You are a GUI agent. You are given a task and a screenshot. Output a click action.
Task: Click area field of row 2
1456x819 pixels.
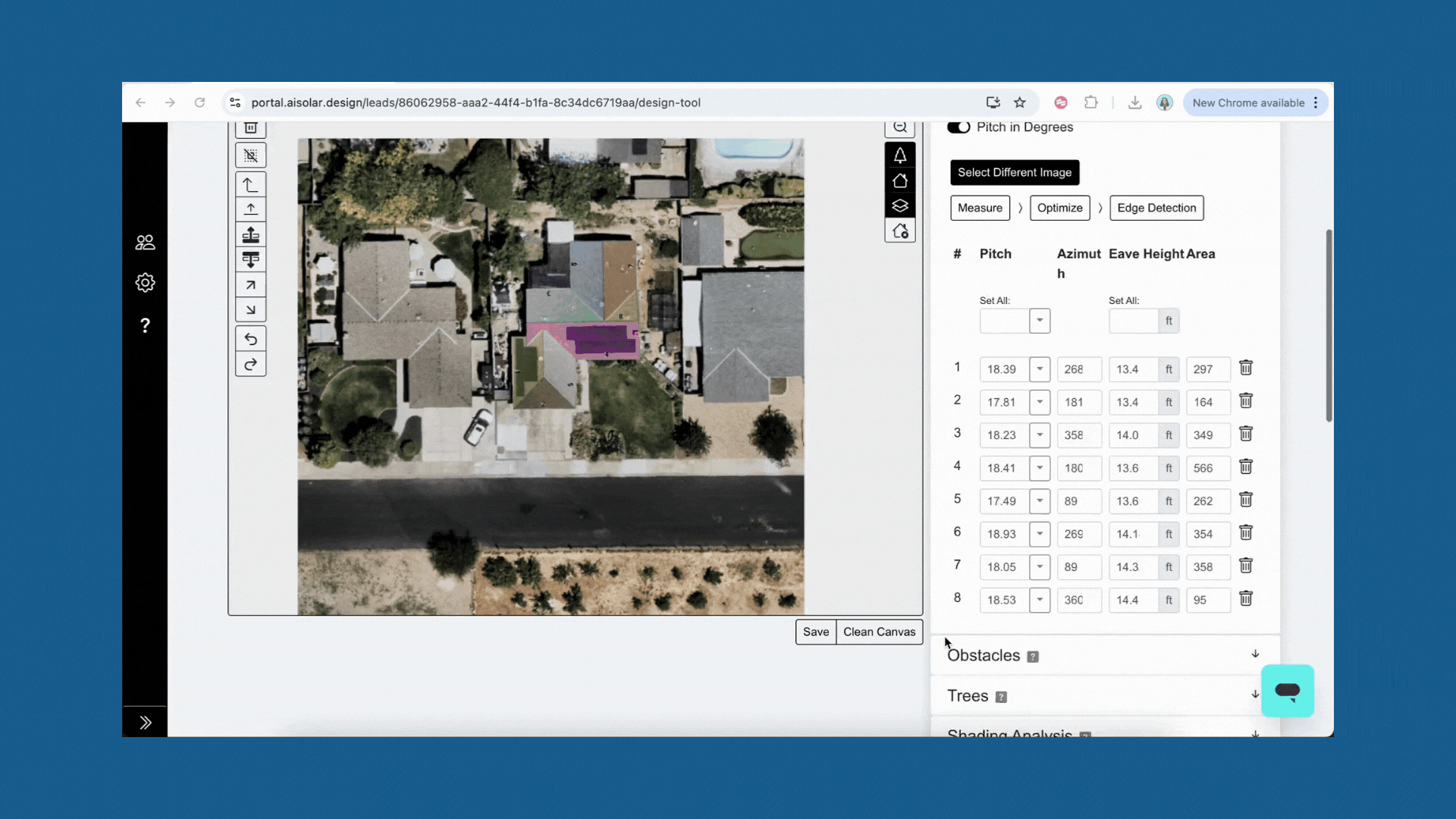coord(1208,402)
